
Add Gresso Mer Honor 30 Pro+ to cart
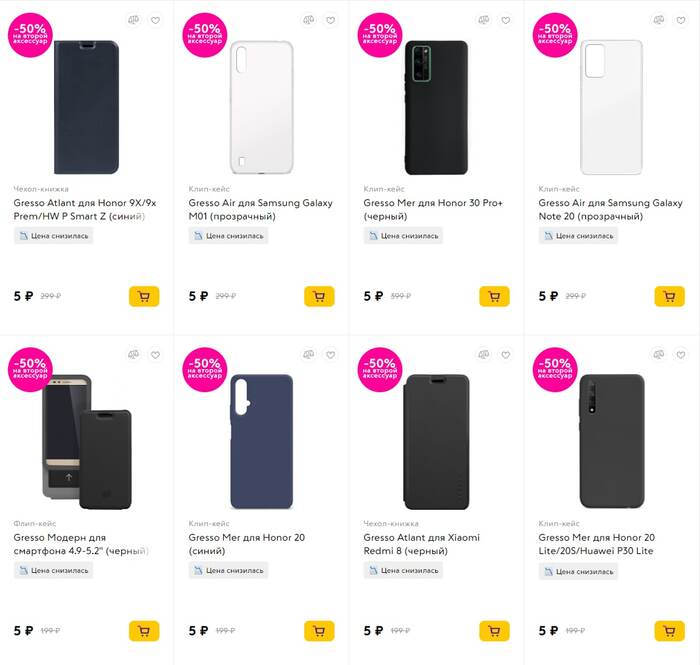[494, 297]
